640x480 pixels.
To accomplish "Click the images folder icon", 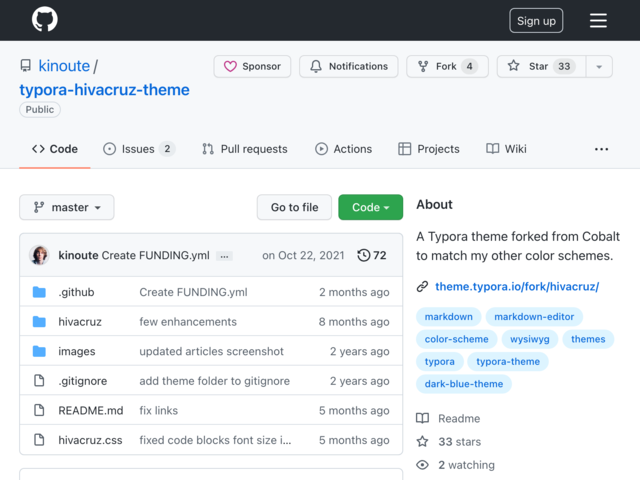I will pos(39,351).
